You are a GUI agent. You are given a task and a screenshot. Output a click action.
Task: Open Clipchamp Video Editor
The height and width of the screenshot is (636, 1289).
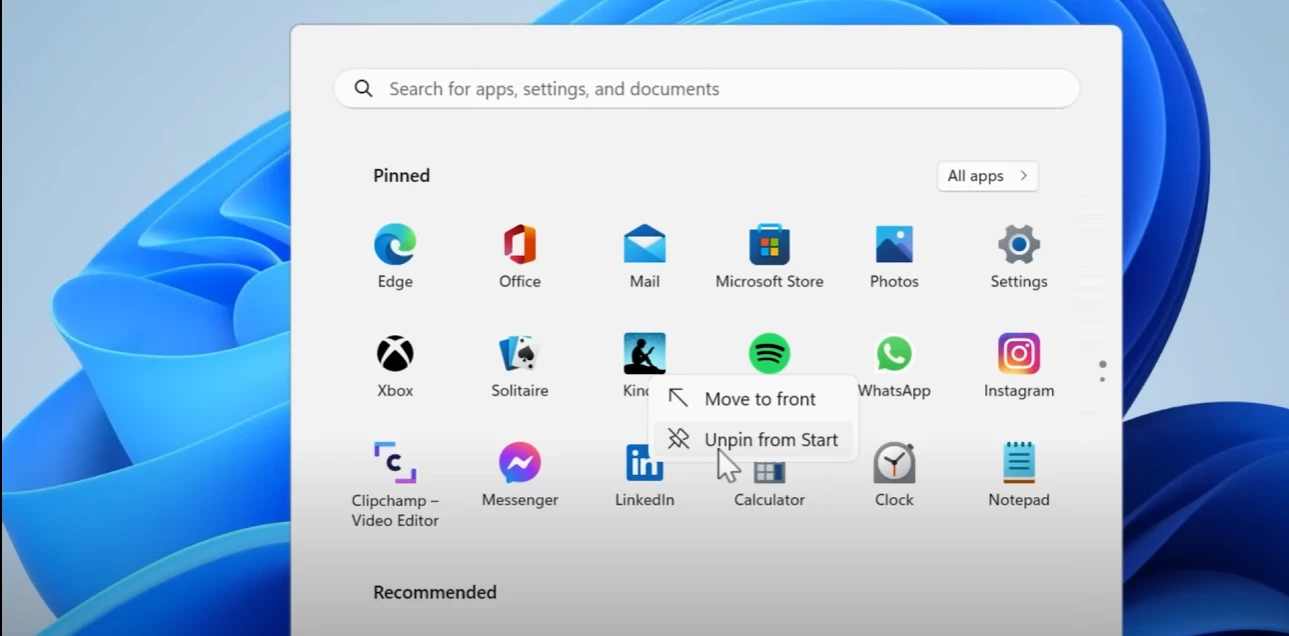pos(395,464)
